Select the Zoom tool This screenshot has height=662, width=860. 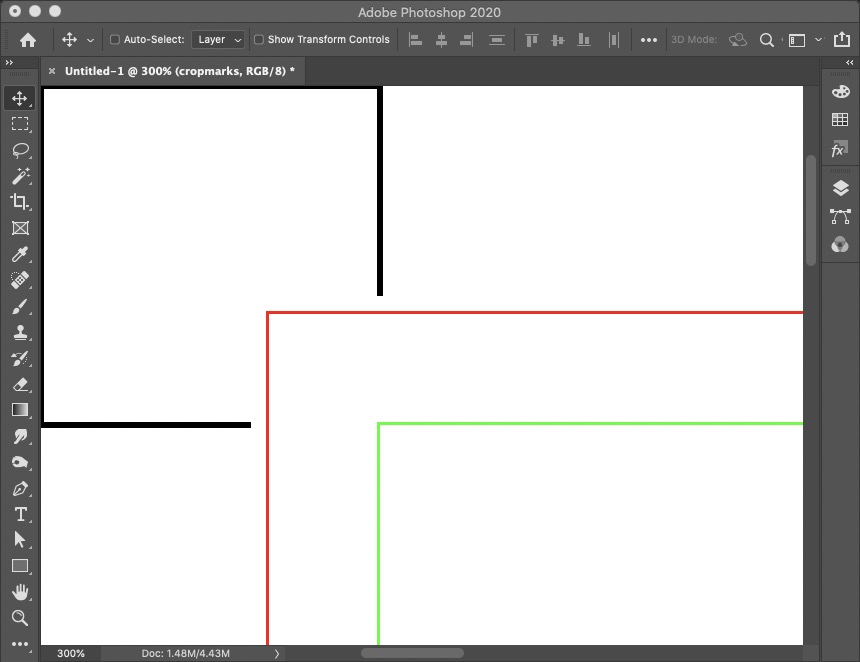pos(20,618)
